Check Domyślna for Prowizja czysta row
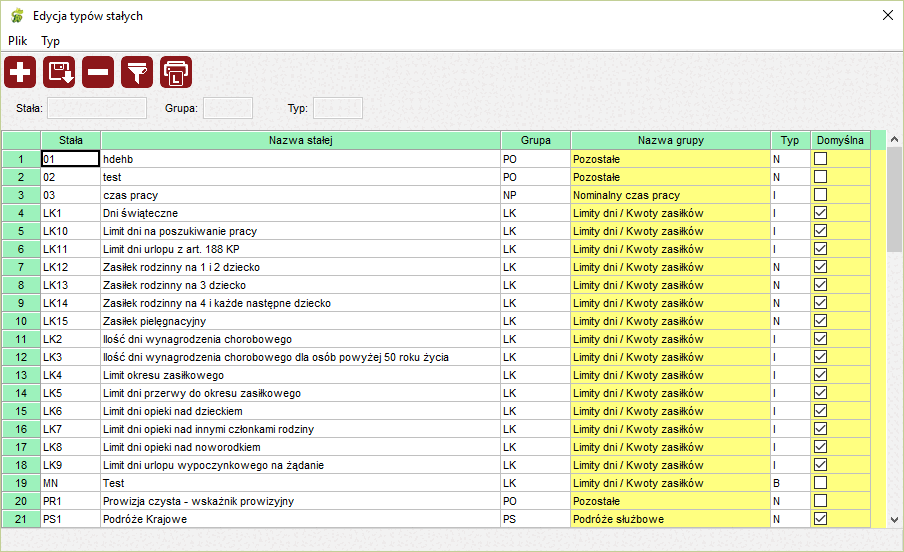Viewport: 904px width, 552px height. [x=820, y=501]
